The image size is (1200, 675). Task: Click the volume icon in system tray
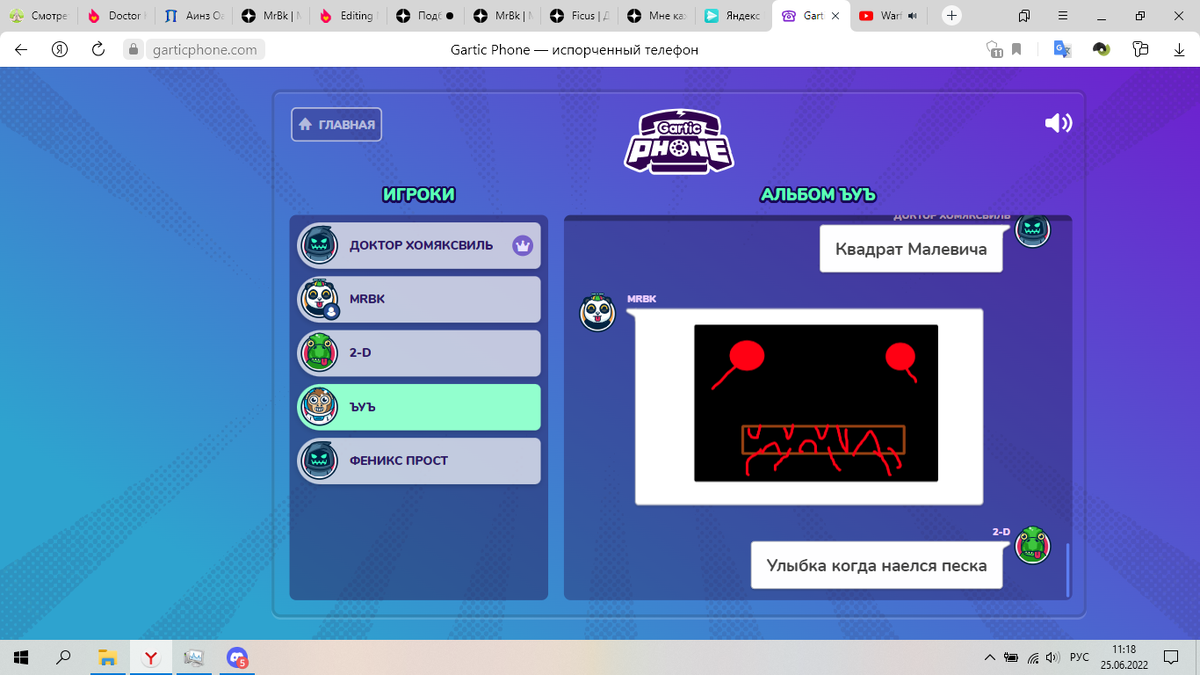tap(1052, 657)
